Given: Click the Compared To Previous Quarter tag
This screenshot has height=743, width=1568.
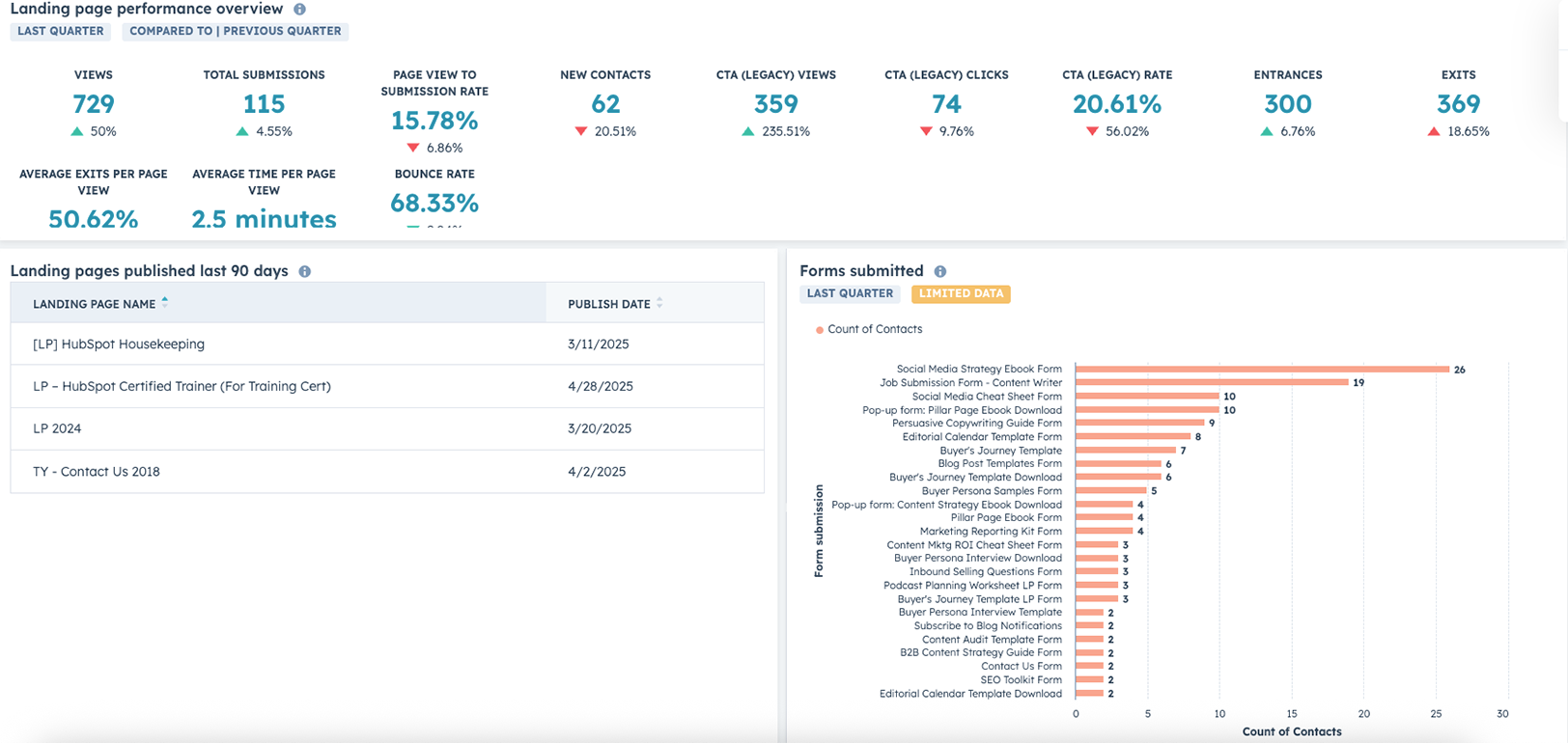Looking at the screenshot, I should (x=235, y=31).
